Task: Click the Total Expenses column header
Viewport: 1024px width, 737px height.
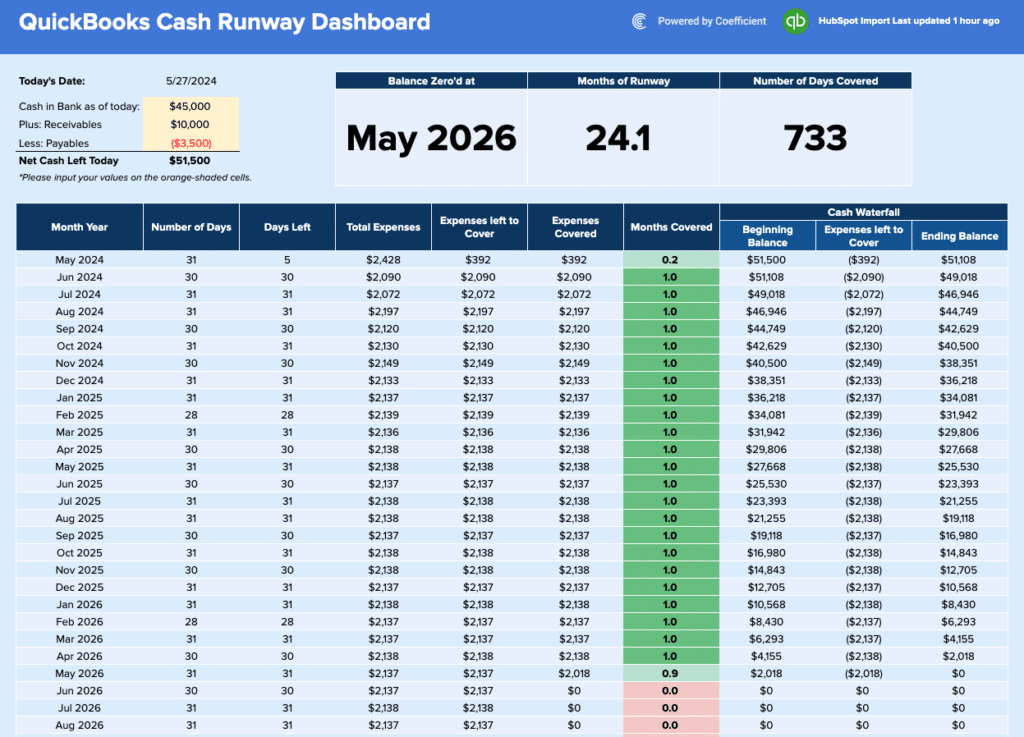Action: coord(383,227)
